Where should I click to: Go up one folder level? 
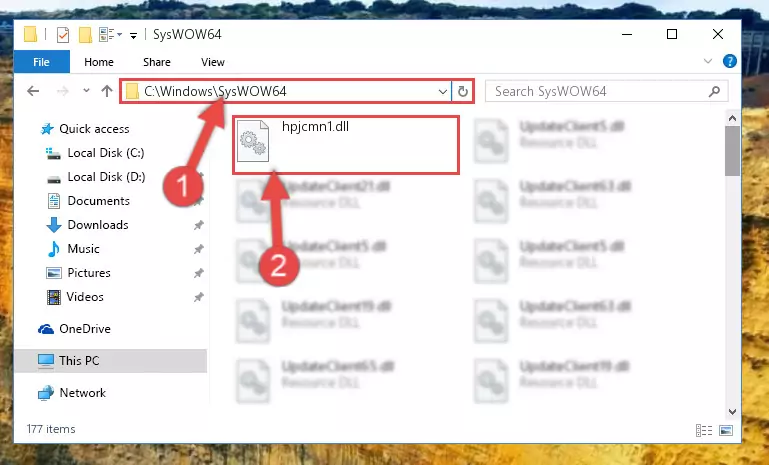coord(106,91)
